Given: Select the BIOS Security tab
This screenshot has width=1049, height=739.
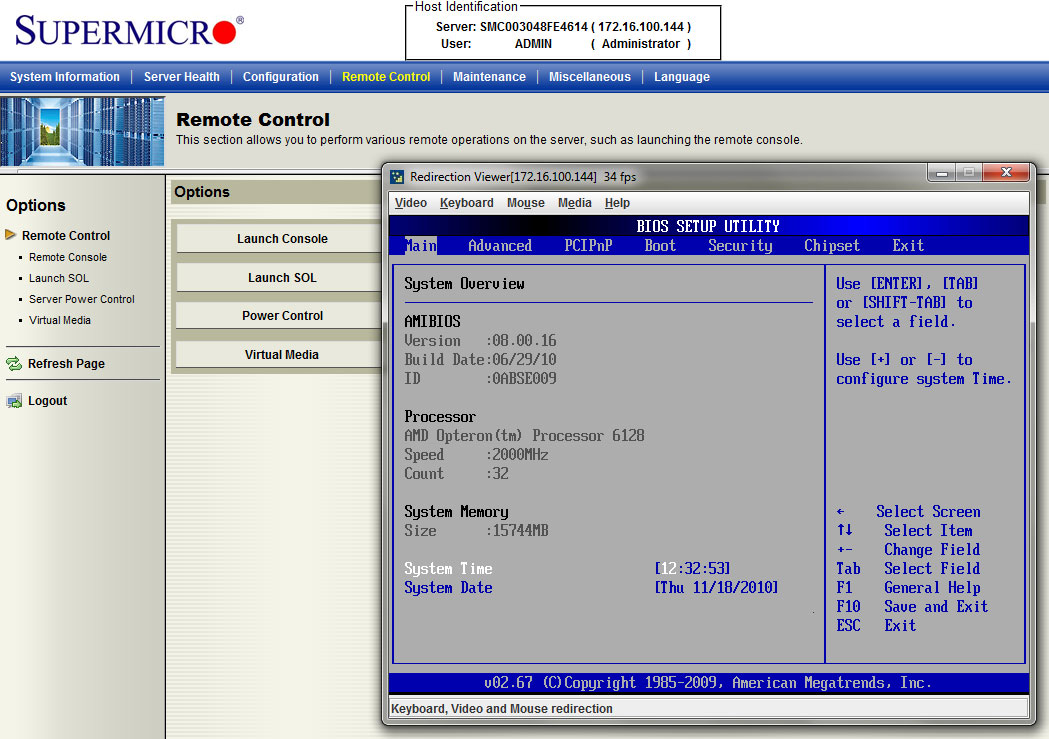Looking at the screenshot, I should [x=740, y=245].
